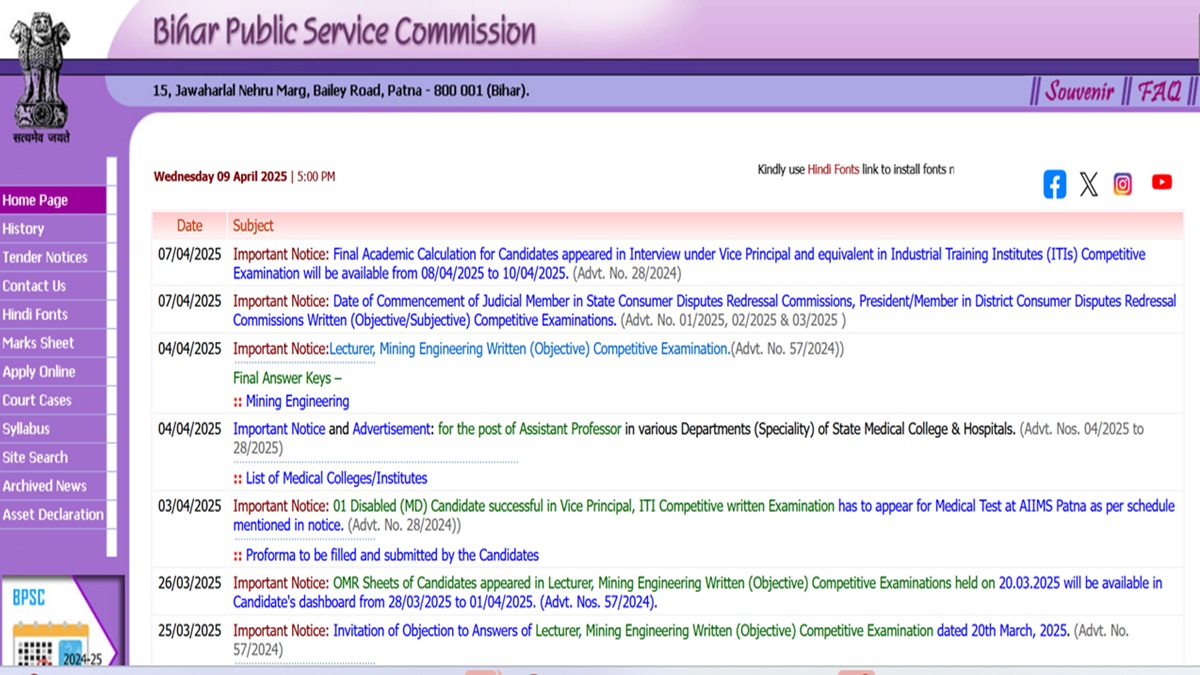The width and height of the screenshot is (1200, 675).
Task: Open the Marks Sheet section
Action: 37,343
